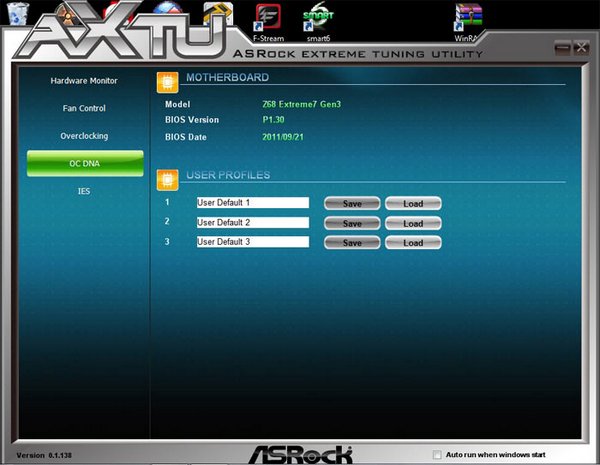Viewport: 600px width, 465px height.
Task: Click the User Profiles section chip icon
Action: (x=168, y=180)
